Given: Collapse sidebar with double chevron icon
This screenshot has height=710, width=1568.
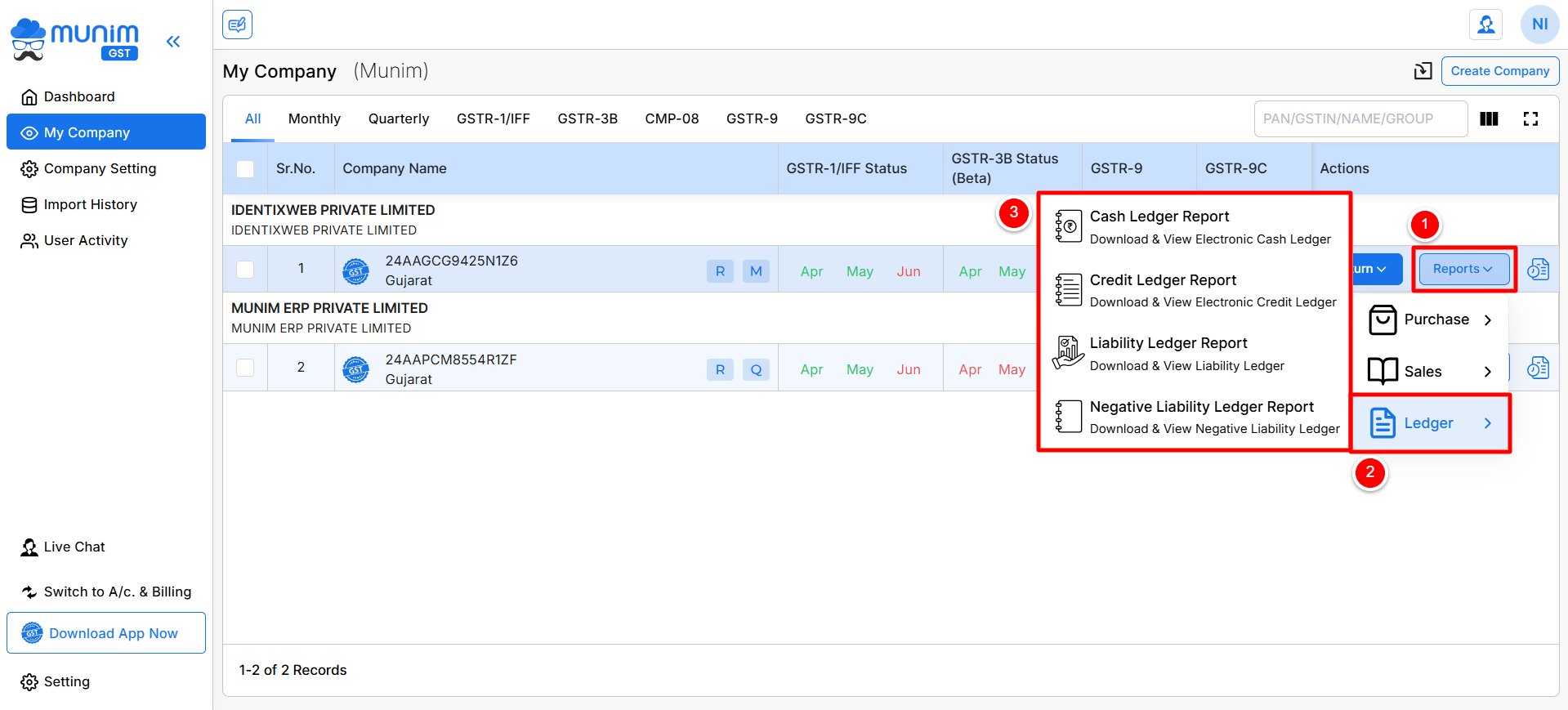Looking at the screenshot, I should point(173,42).
